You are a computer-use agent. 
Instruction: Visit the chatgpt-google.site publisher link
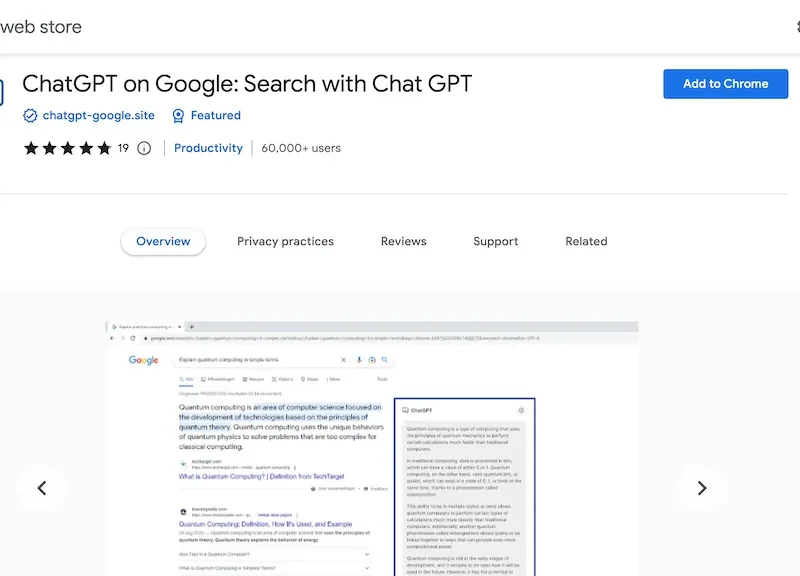point(96,115)
